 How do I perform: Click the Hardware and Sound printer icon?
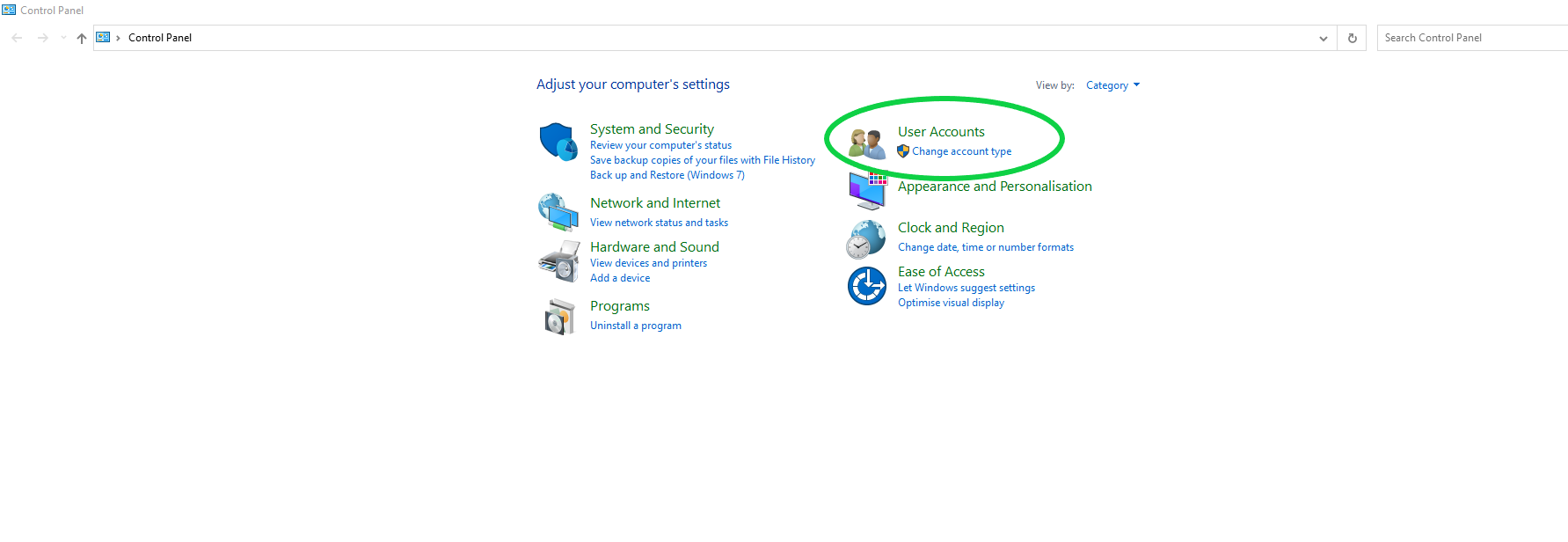click(558, 262)
